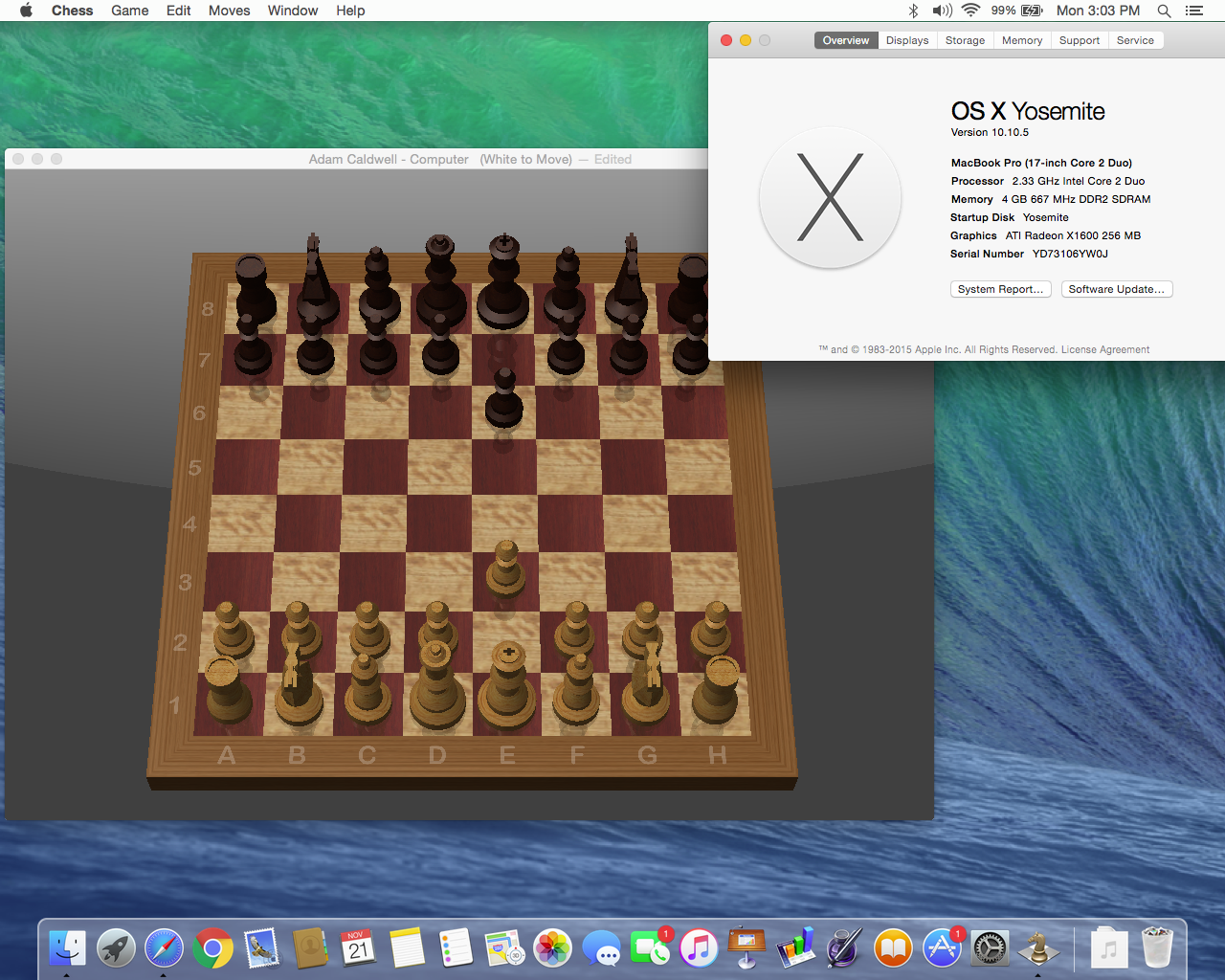The width and height of the screenshot is (1225, 980).
Task: Open Spotlight search magnifier
Action: point(1164,11)
